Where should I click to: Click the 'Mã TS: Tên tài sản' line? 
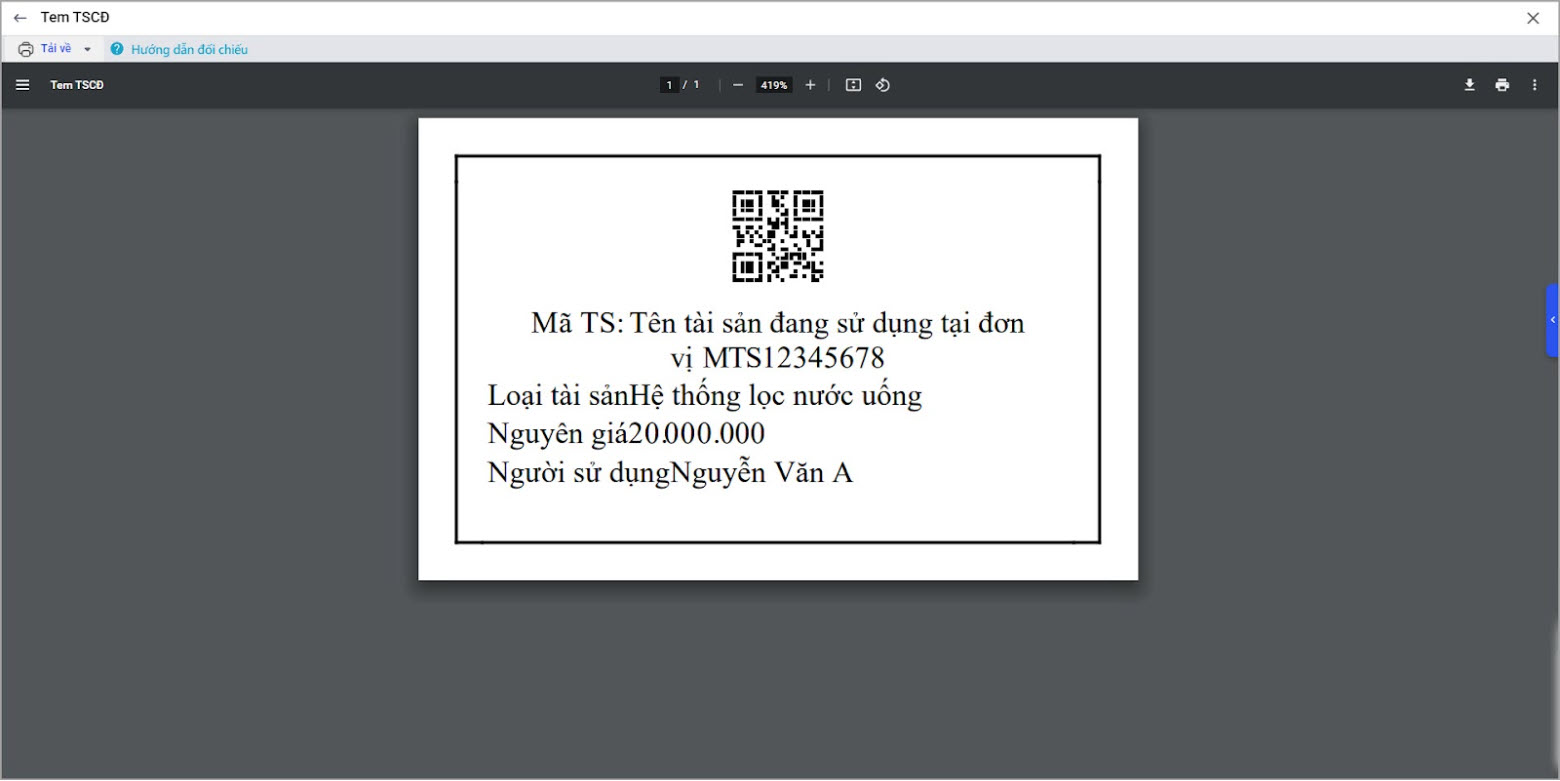778,323
